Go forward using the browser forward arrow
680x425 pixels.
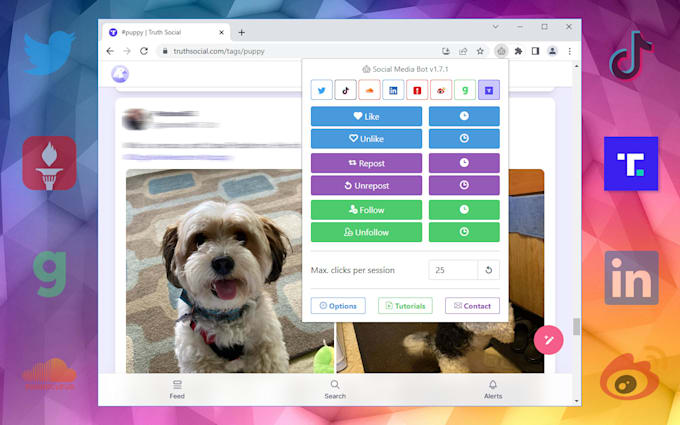coord(127,51)
